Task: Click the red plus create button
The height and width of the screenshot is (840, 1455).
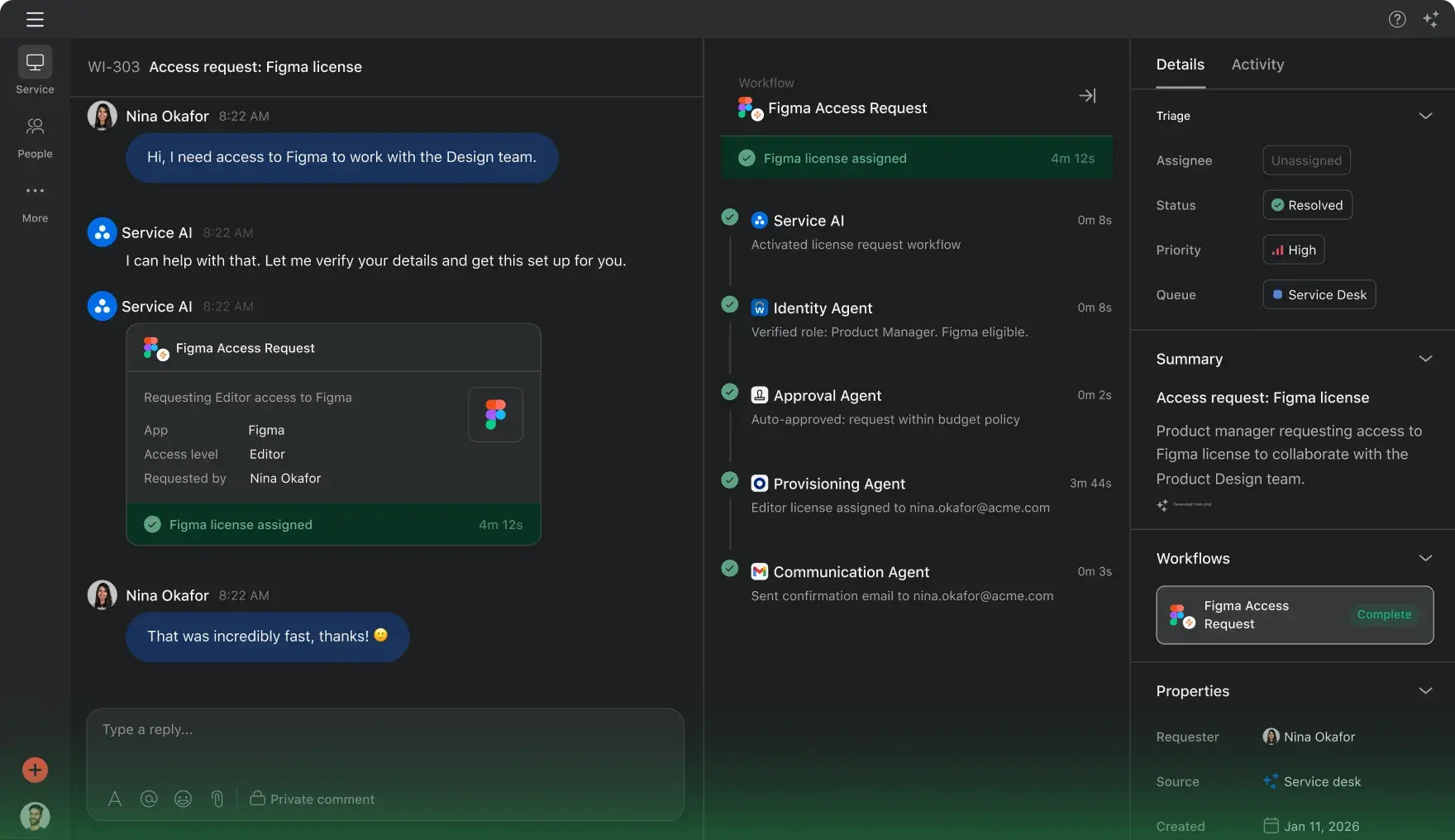Action: [x=35, y=770]
